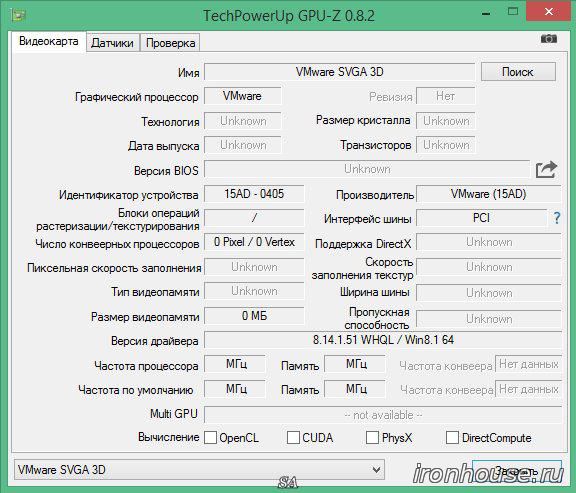
Task: Enable the OpenCL checkbox
Action: point(210,438)
